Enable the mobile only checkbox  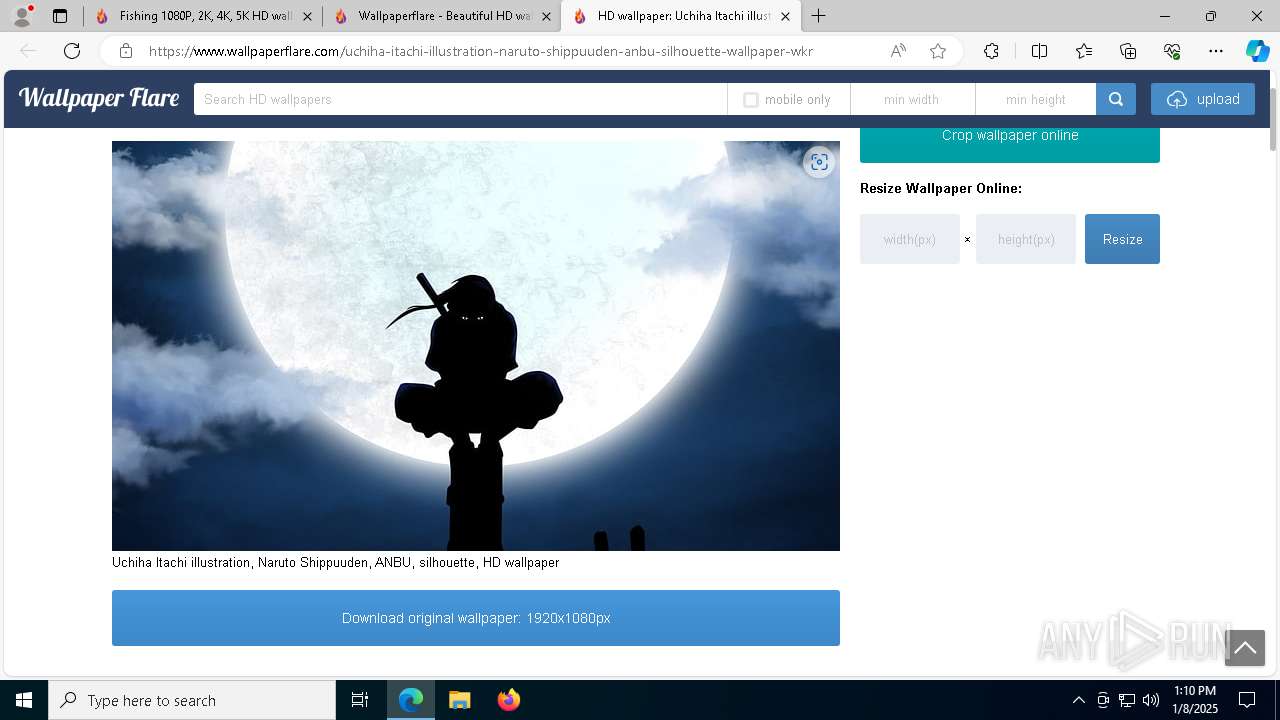pyautogui.click(x=751, y=100)
